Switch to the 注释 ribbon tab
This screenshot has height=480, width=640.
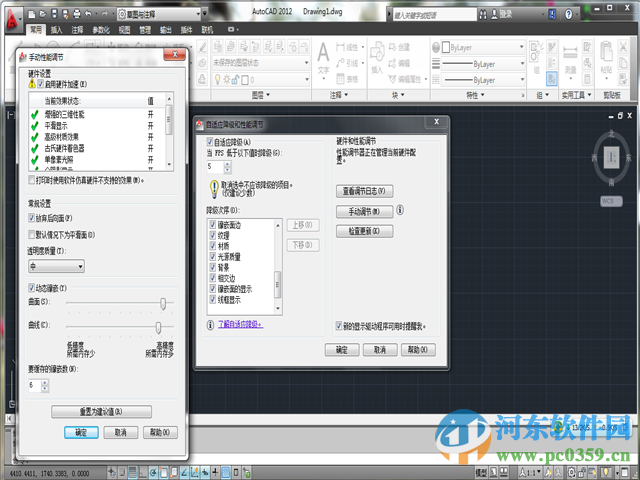tap(77, 30)
